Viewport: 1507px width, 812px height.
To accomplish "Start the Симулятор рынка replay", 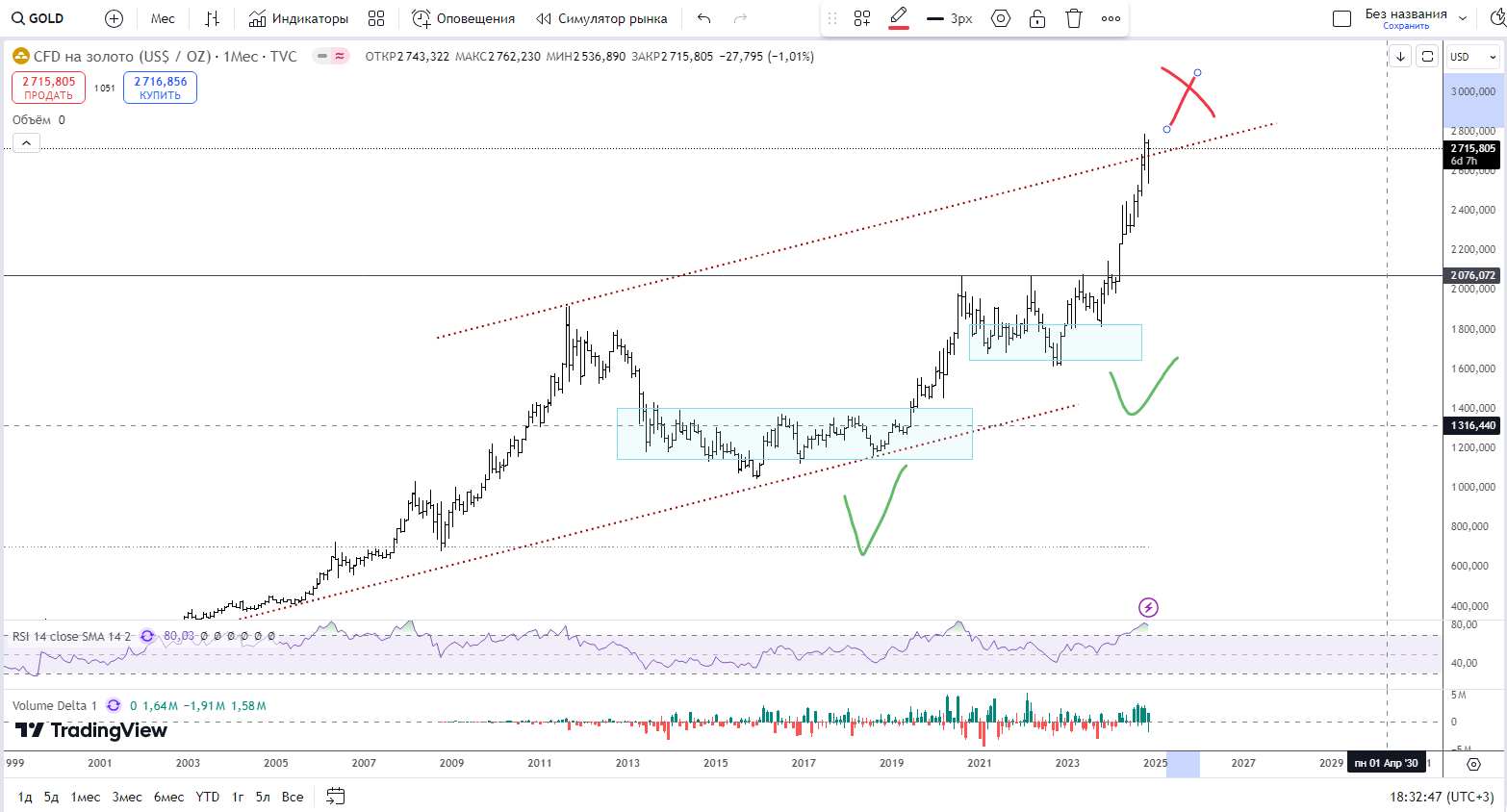I will (x=601, y=18).
